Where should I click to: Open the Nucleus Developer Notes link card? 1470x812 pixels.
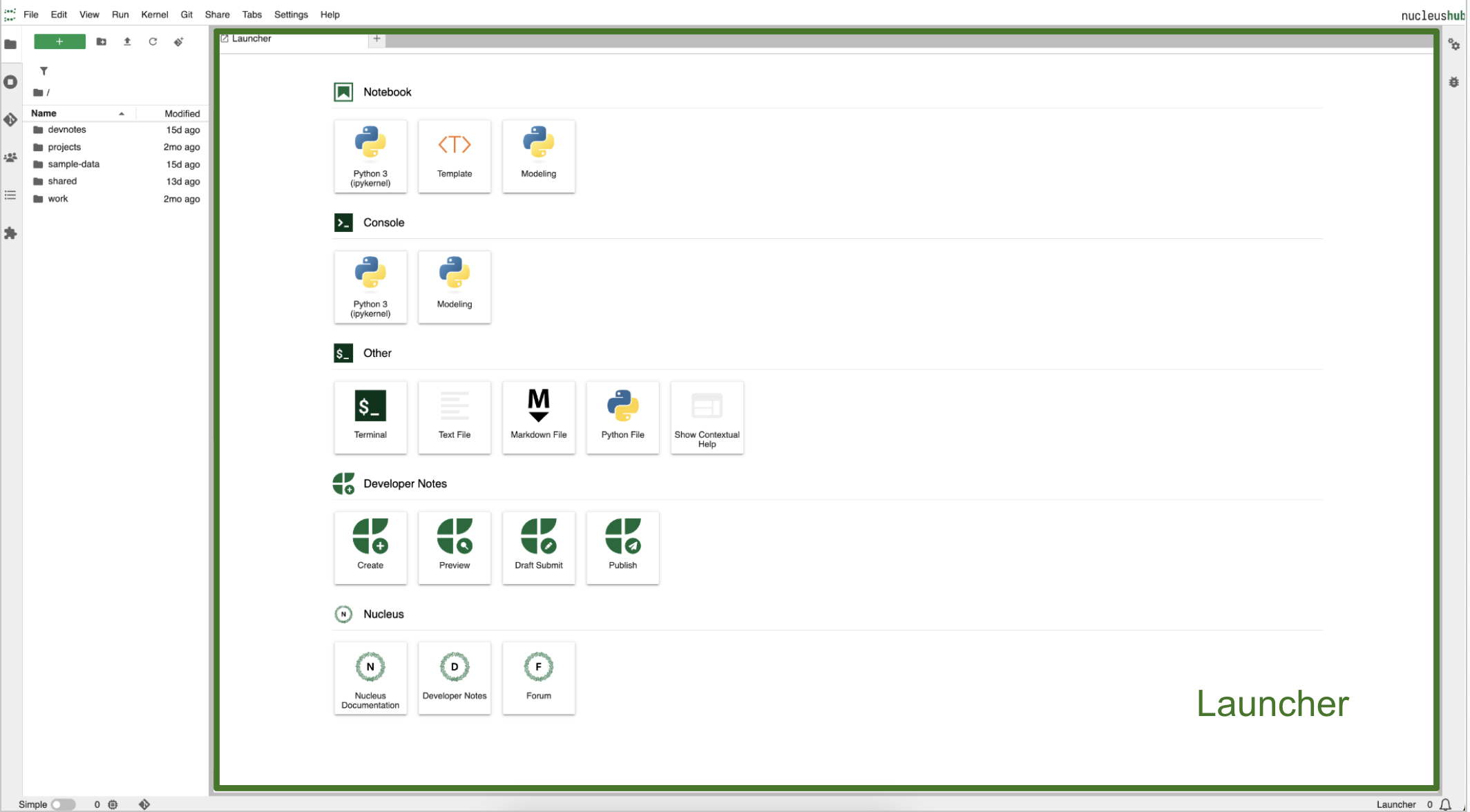455,678
